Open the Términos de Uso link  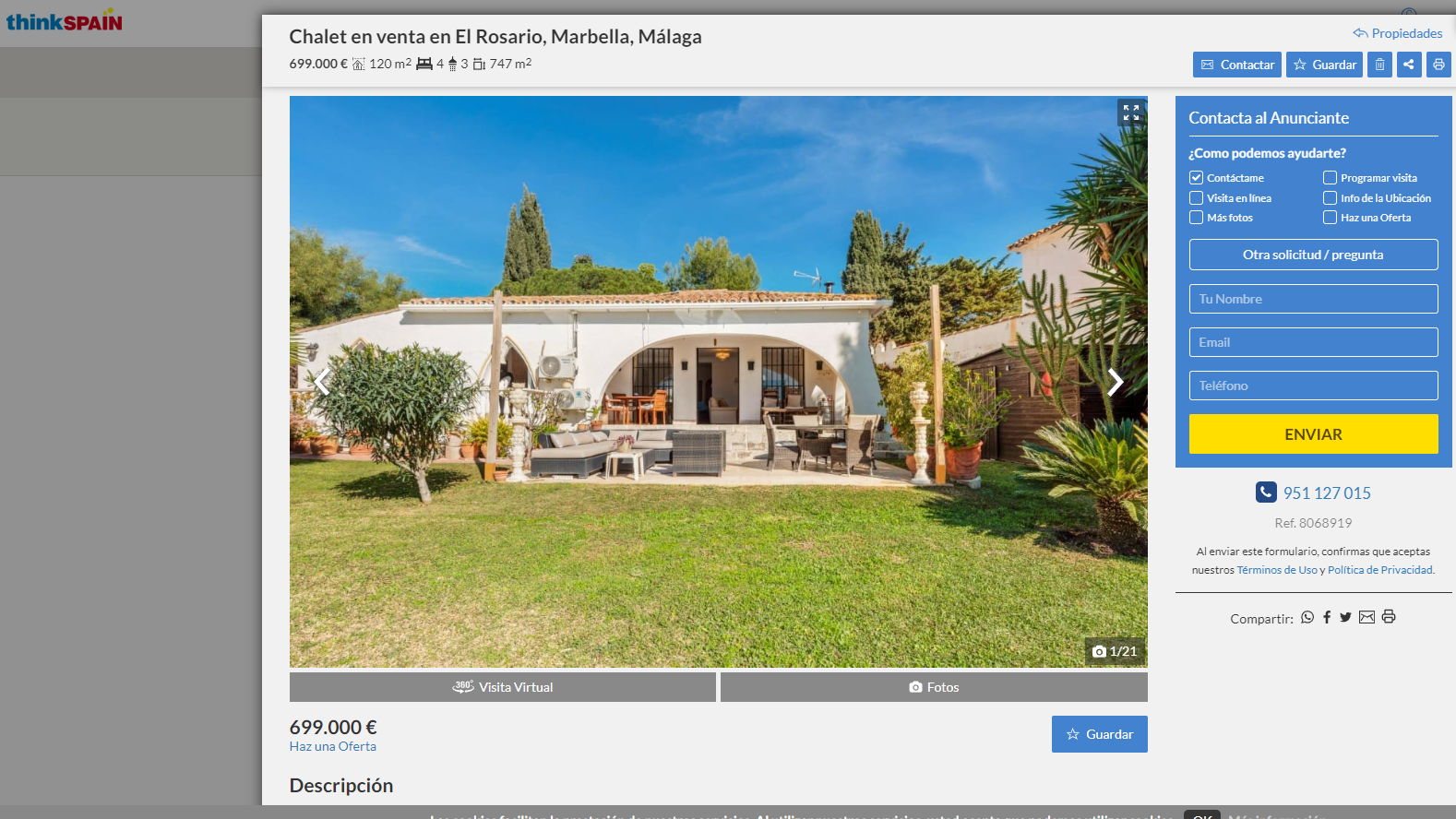click(x=1277, y=570)
